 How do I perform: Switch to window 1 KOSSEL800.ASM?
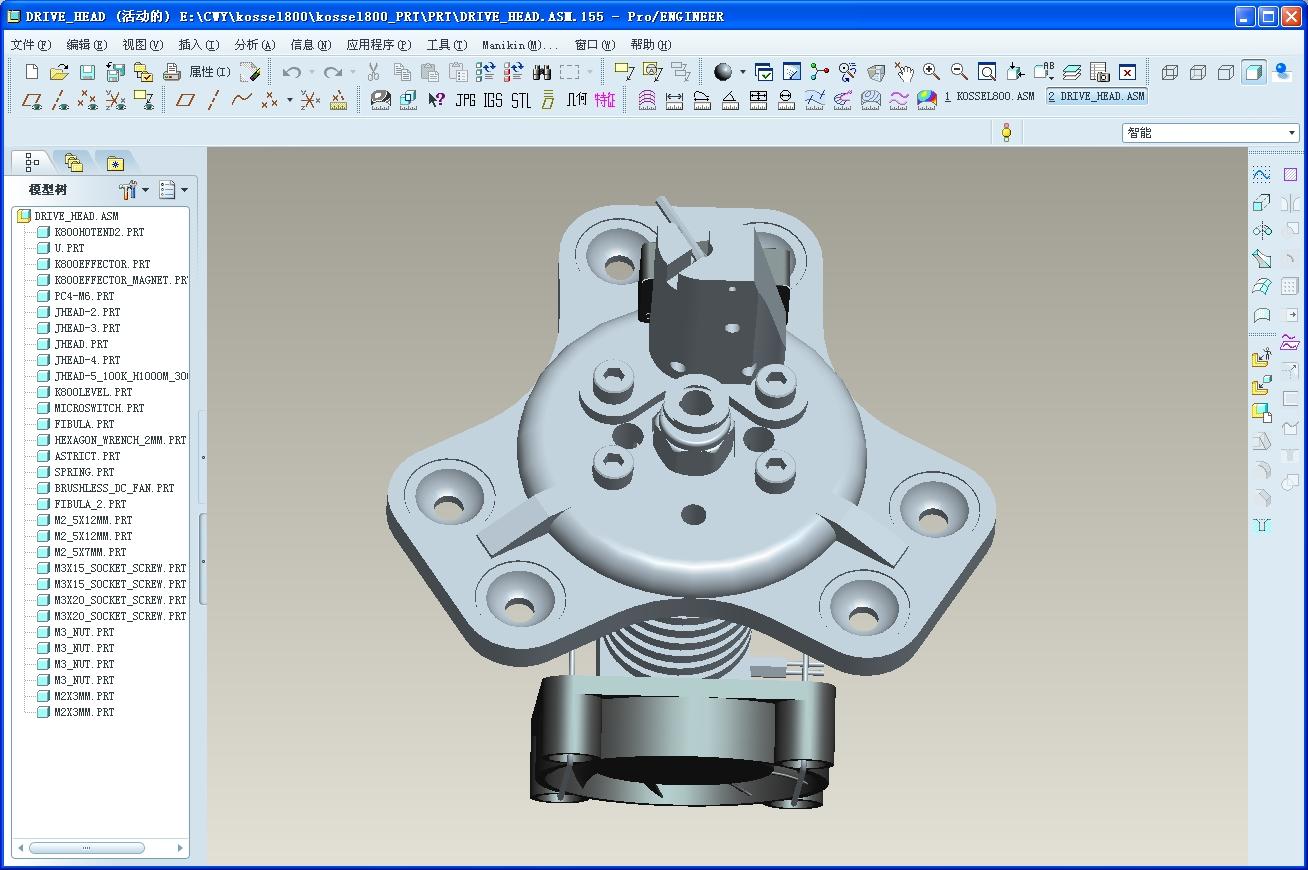pyautogui.click(x=990, y=96)
